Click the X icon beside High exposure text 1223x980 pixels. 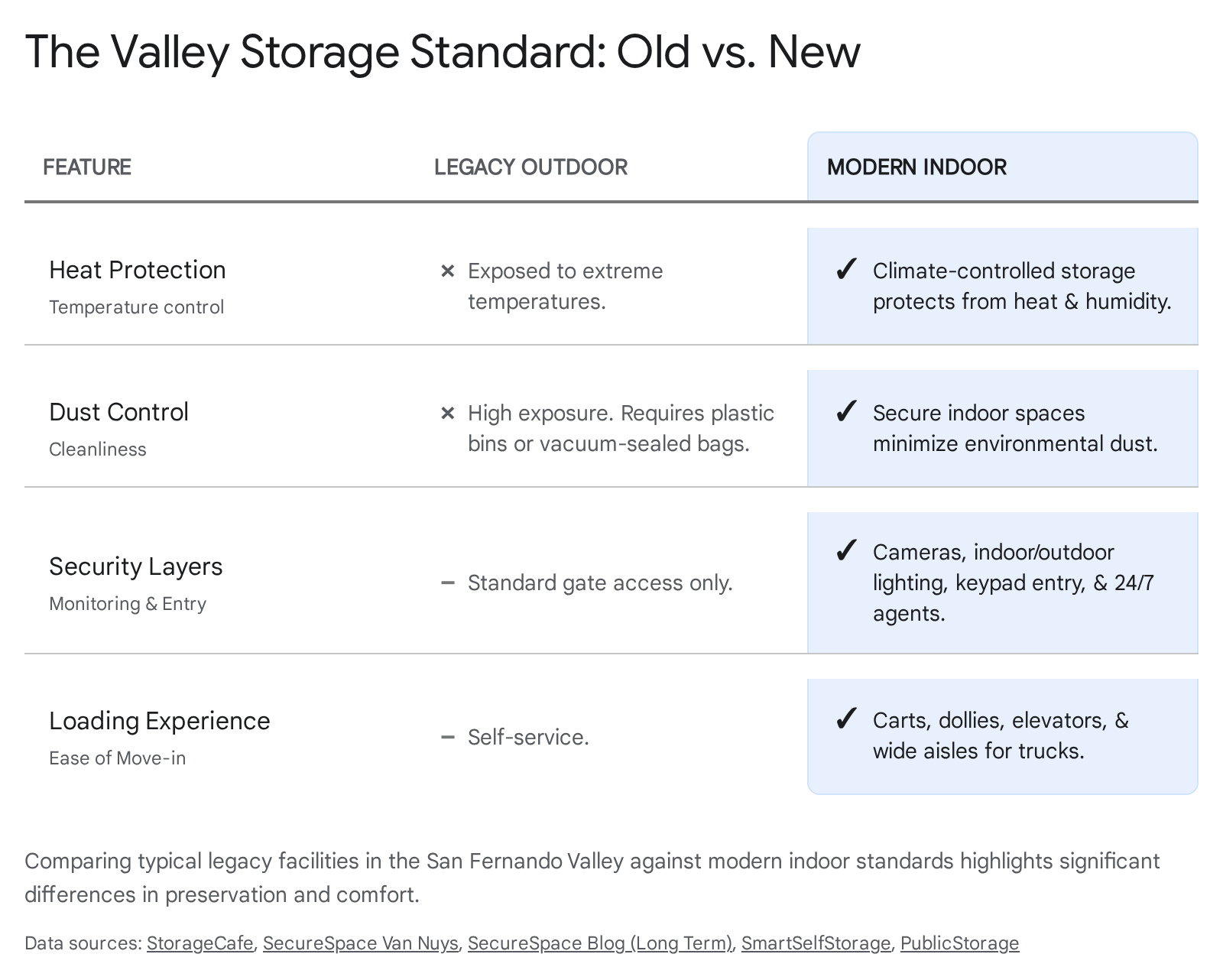point(448,414)
